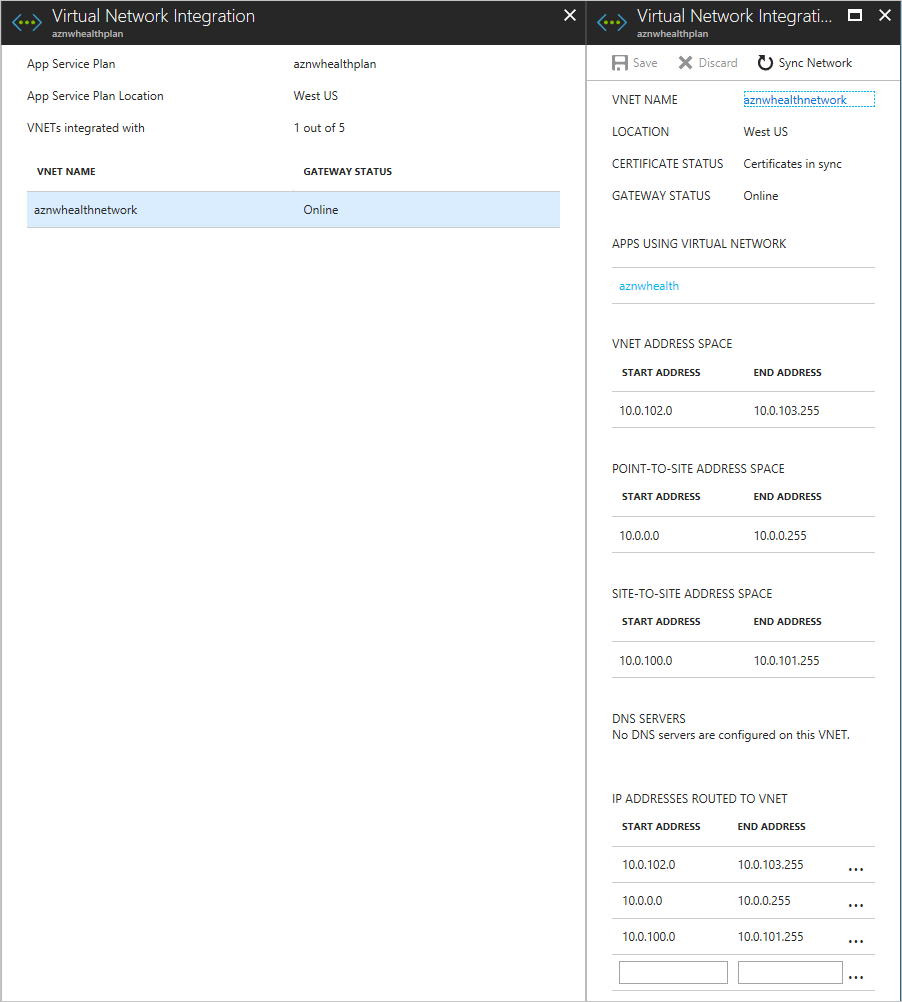Click point-to-site start address 10.0.0.0
902x1002 pixels.
click(x=639, y=536)
